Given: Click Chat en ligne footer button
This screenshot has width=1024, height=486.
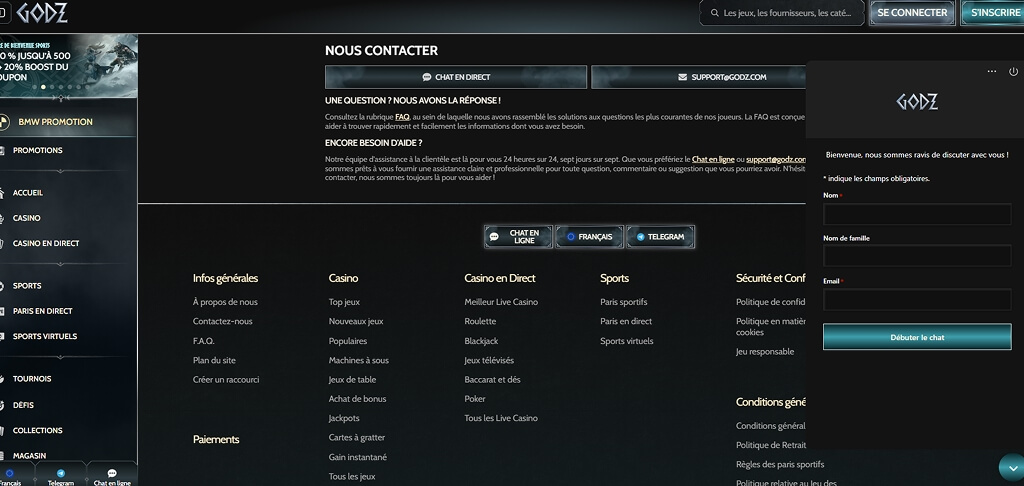Looking at the screenshot, I should pos(519,237).
